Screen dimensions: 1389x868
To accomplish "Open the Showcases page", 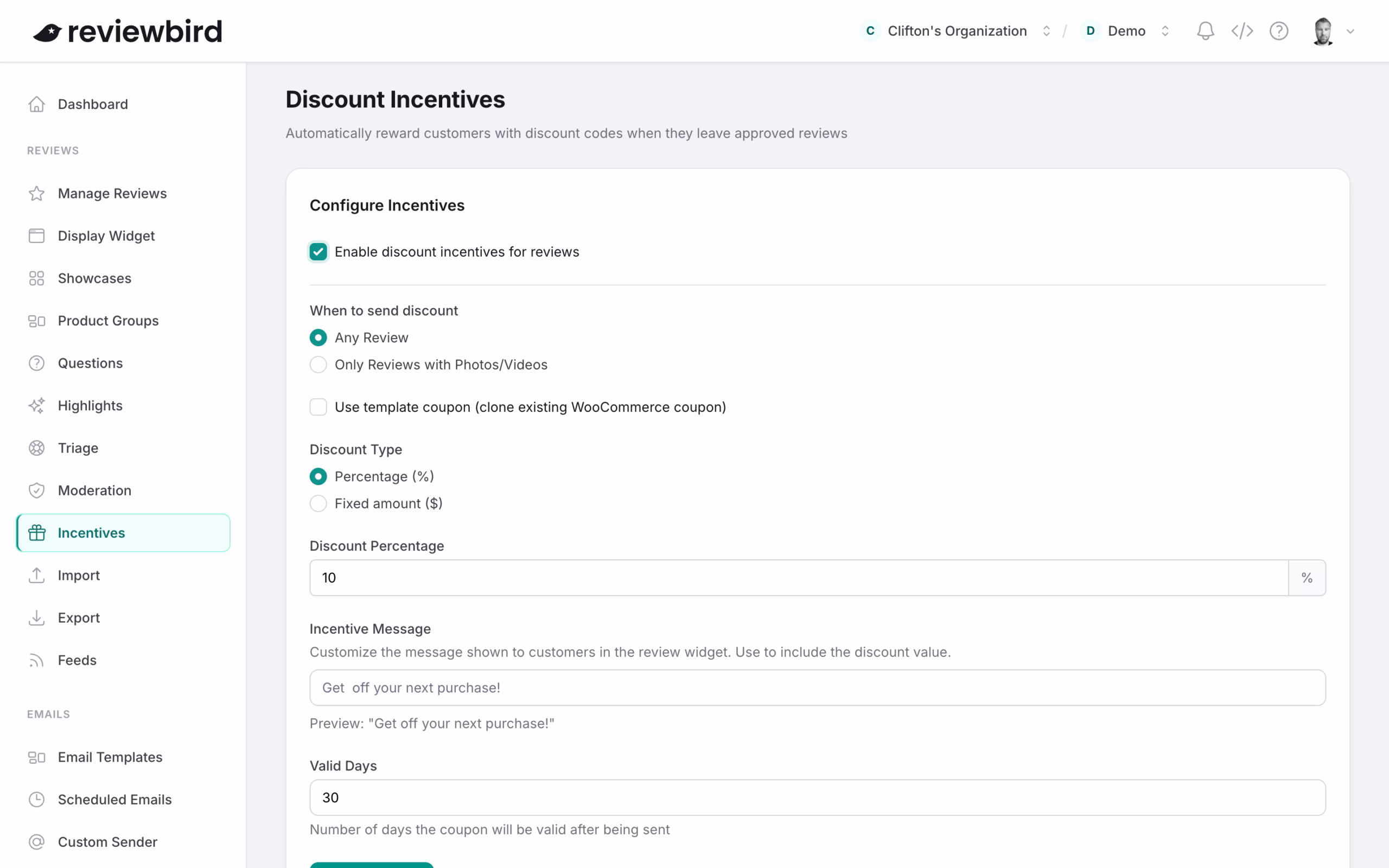I will [x=123, y=278].
